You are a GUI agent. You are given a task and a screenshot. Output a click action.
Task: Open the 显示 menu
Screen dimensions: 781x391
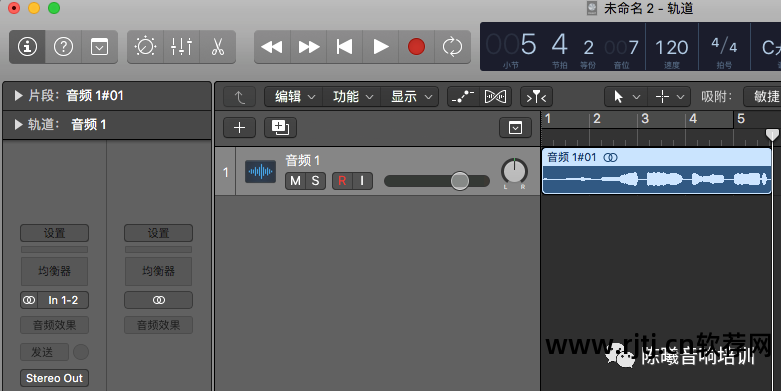410,97
